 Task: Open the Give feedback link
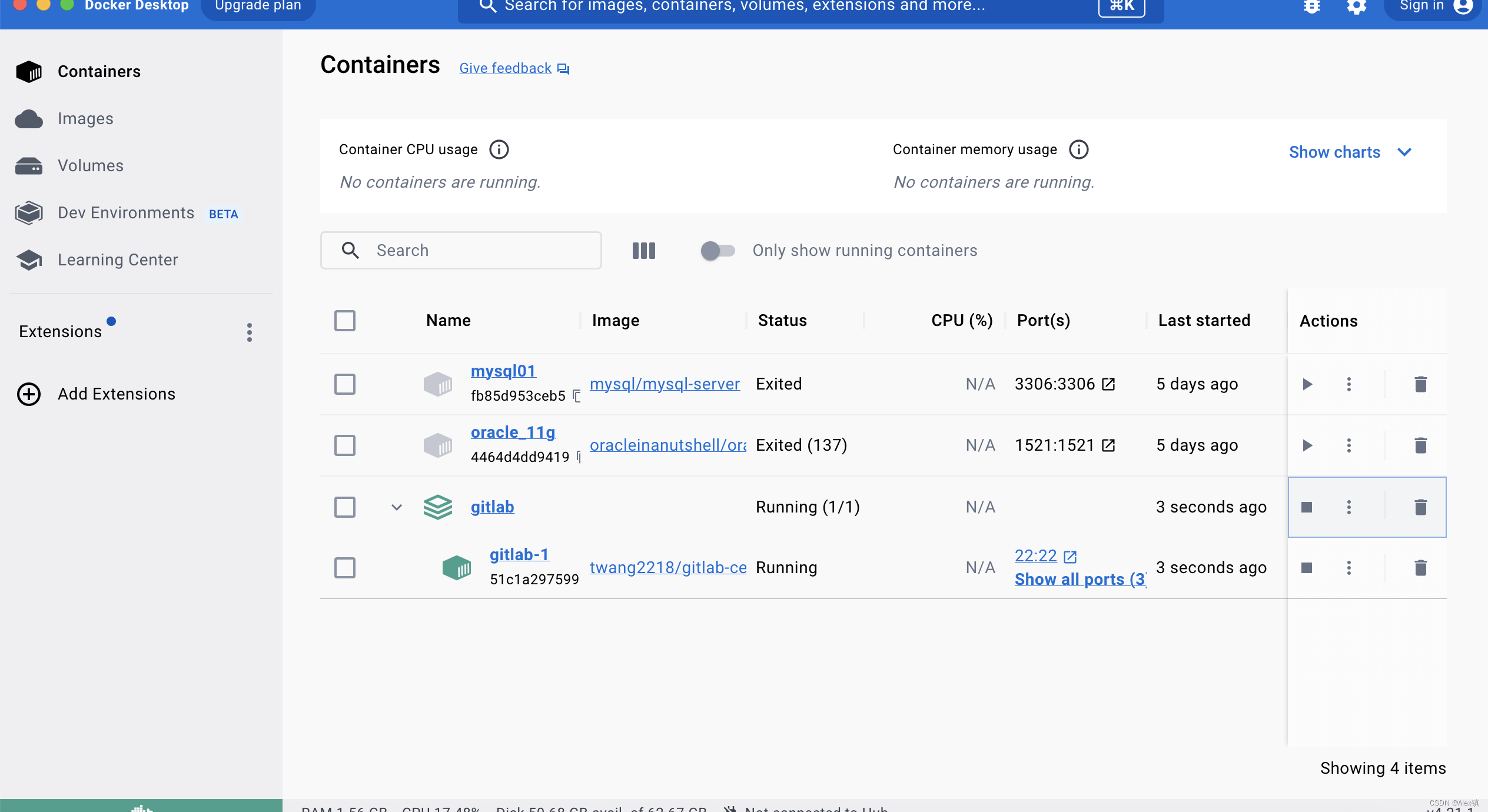(514, 68)
